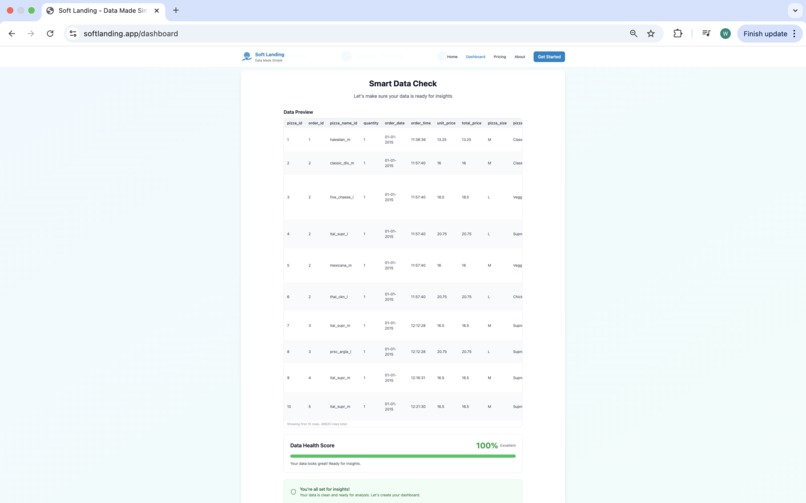The height and width of the screenshot is (503, 806).
Task: Open the Pricing nav link
Action: (x=500, y=57)
